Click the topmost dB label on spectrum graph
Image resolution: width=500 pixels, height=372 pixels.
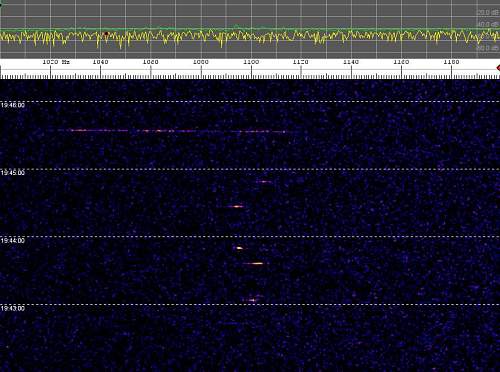coord(487,13)
